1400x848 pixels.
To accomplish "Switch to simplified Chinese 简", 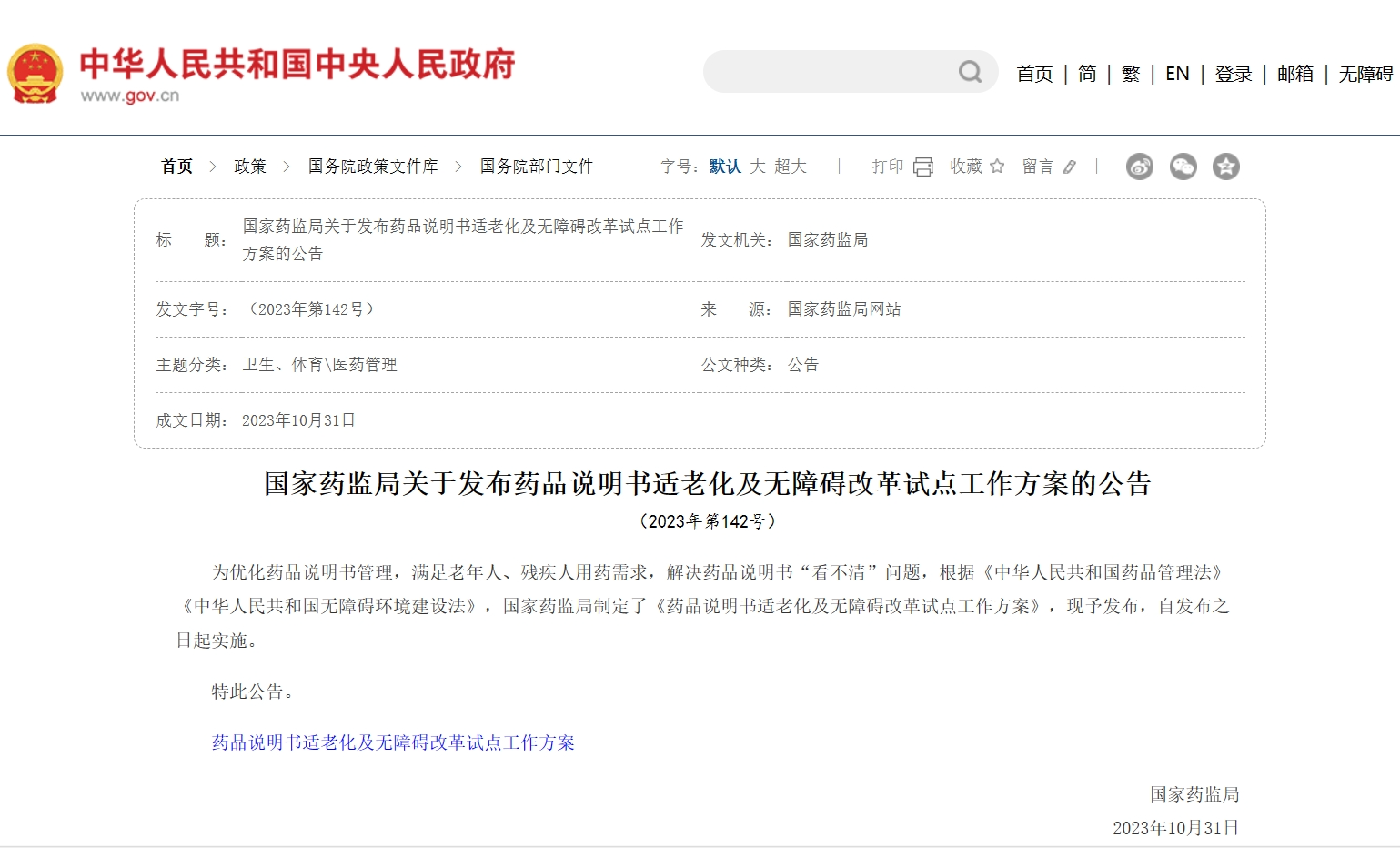I will click(1087, 74).
